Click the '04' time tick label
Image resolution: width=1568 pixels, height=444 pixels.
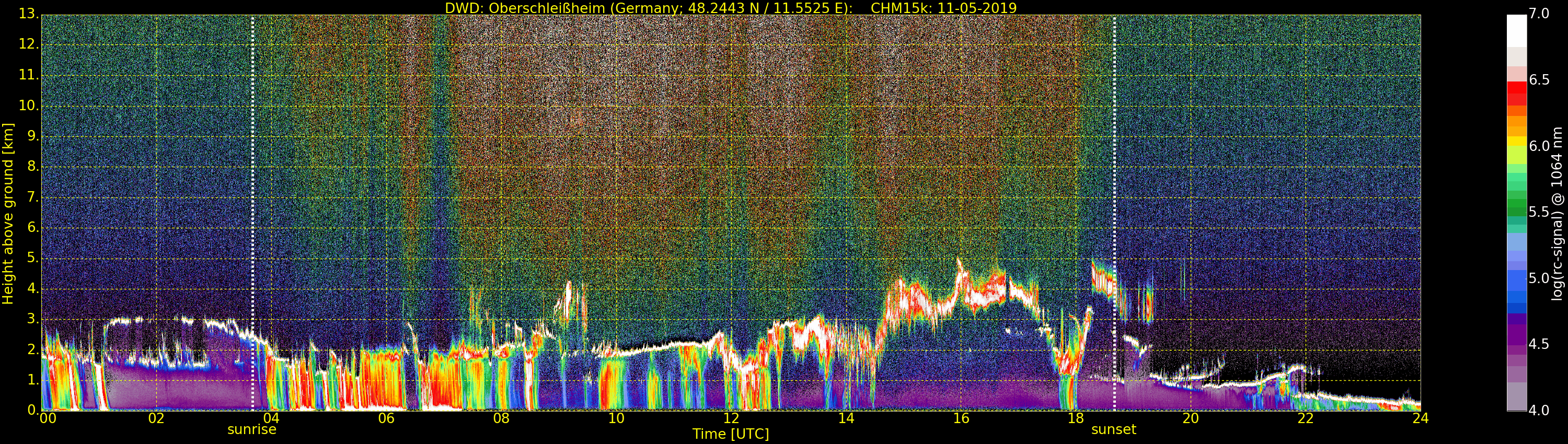[x=271, y=418]
